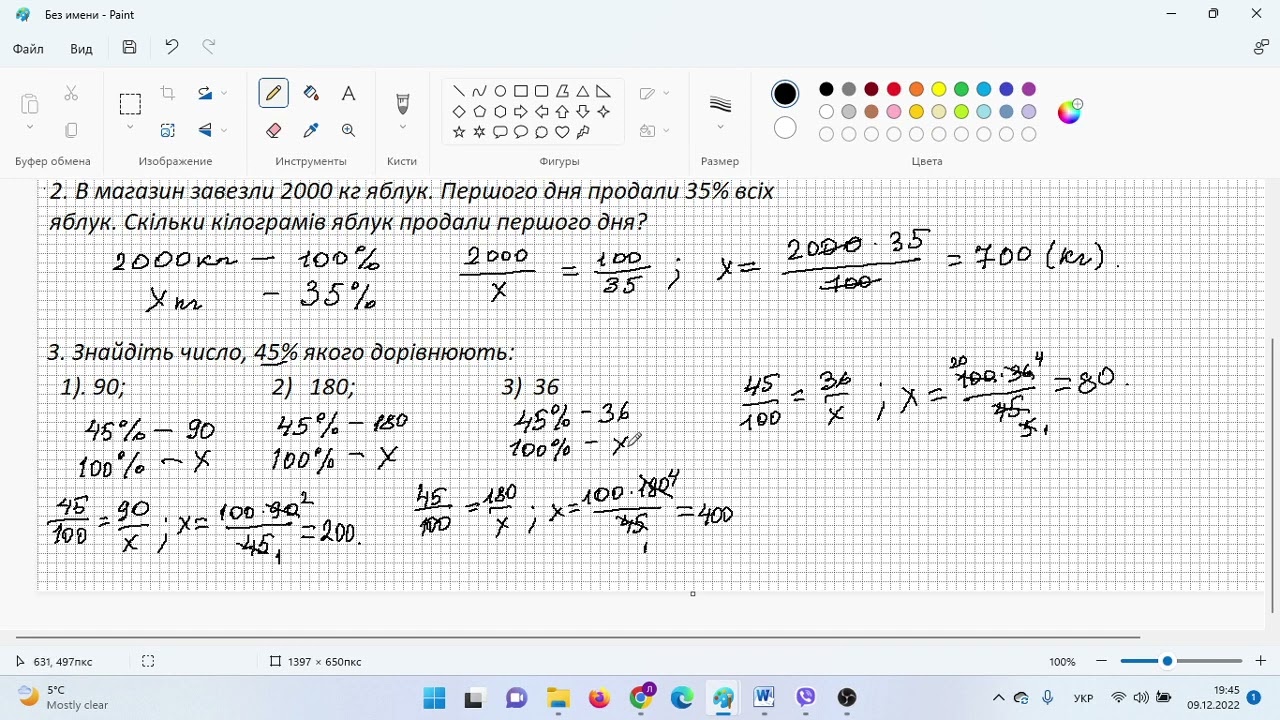1280x720 pixels.
Task: Select the Fill bucket tool
Action: [311, 93]
